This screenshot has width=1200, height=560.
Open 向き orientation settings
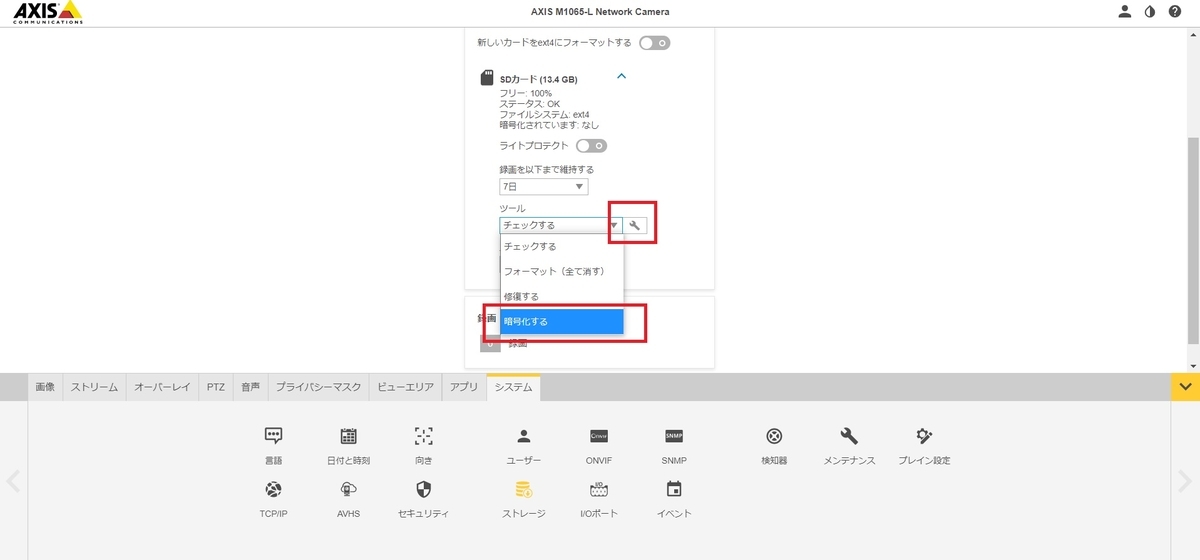(424, 446)
